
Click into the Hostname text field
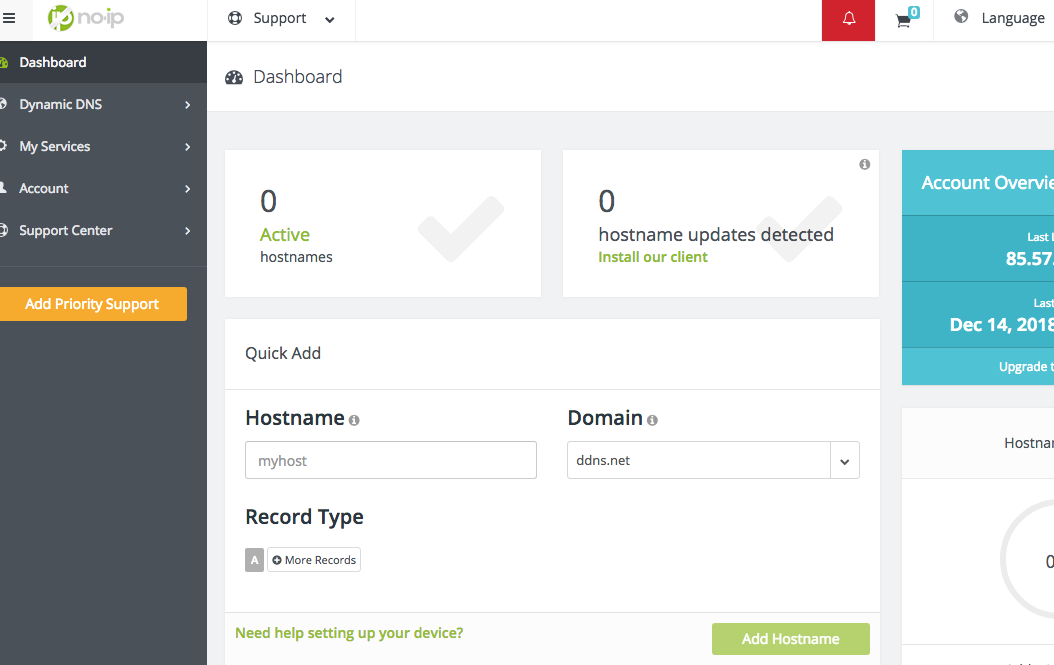click(390, 461)
